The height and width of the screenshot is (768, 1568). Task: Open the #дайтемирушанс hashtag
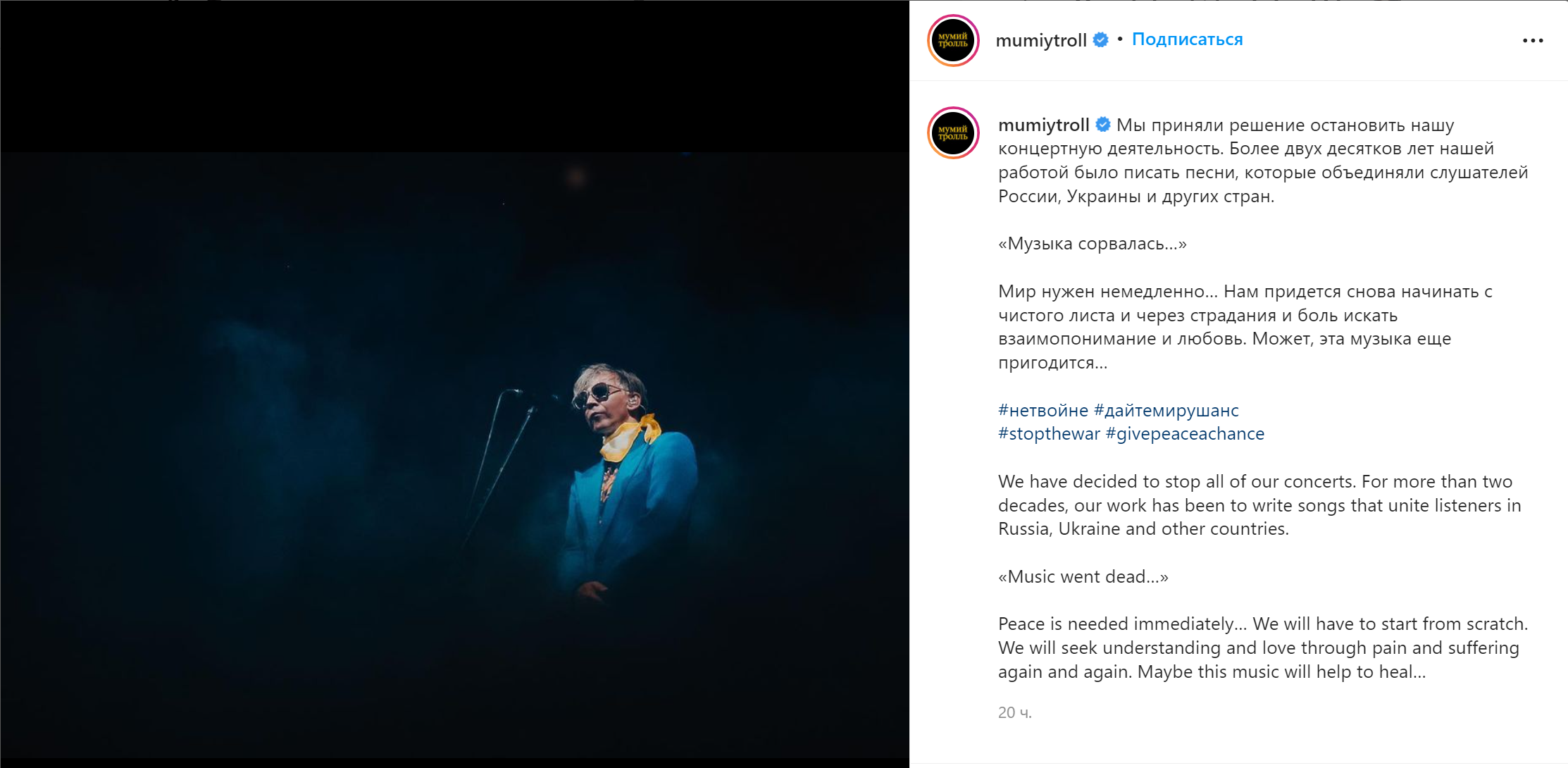coord(1166,410)
